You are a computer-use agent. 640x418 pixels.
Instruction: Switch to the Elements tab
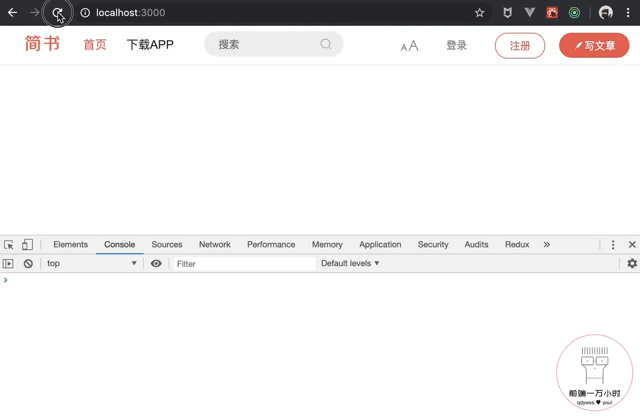[x=71, y=245]
